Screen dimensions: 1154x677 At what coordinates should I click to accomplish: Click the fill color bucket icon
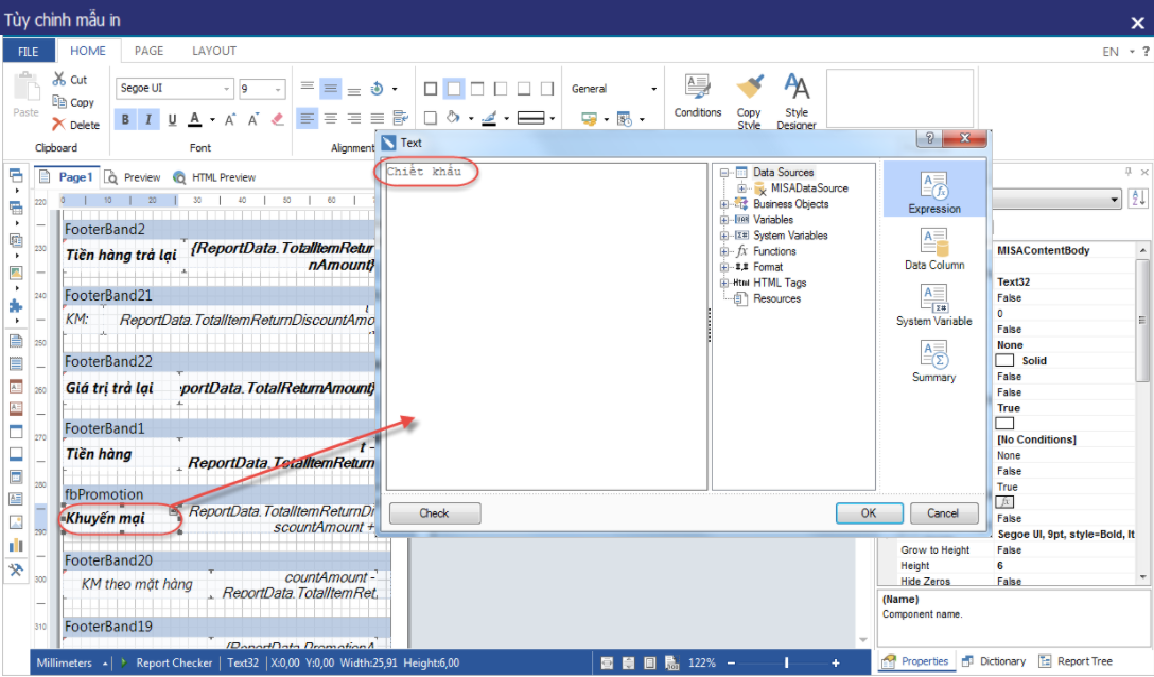(453, 118)
